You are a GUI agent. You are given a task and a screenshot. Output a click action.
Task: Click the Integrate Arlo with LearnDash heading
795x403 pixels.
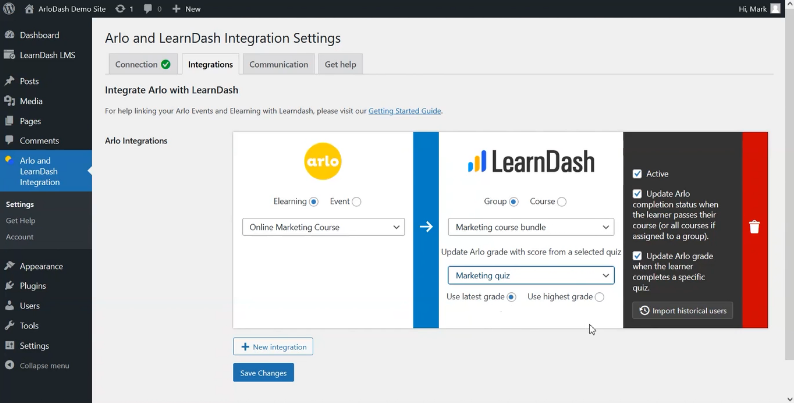point(171,90)
